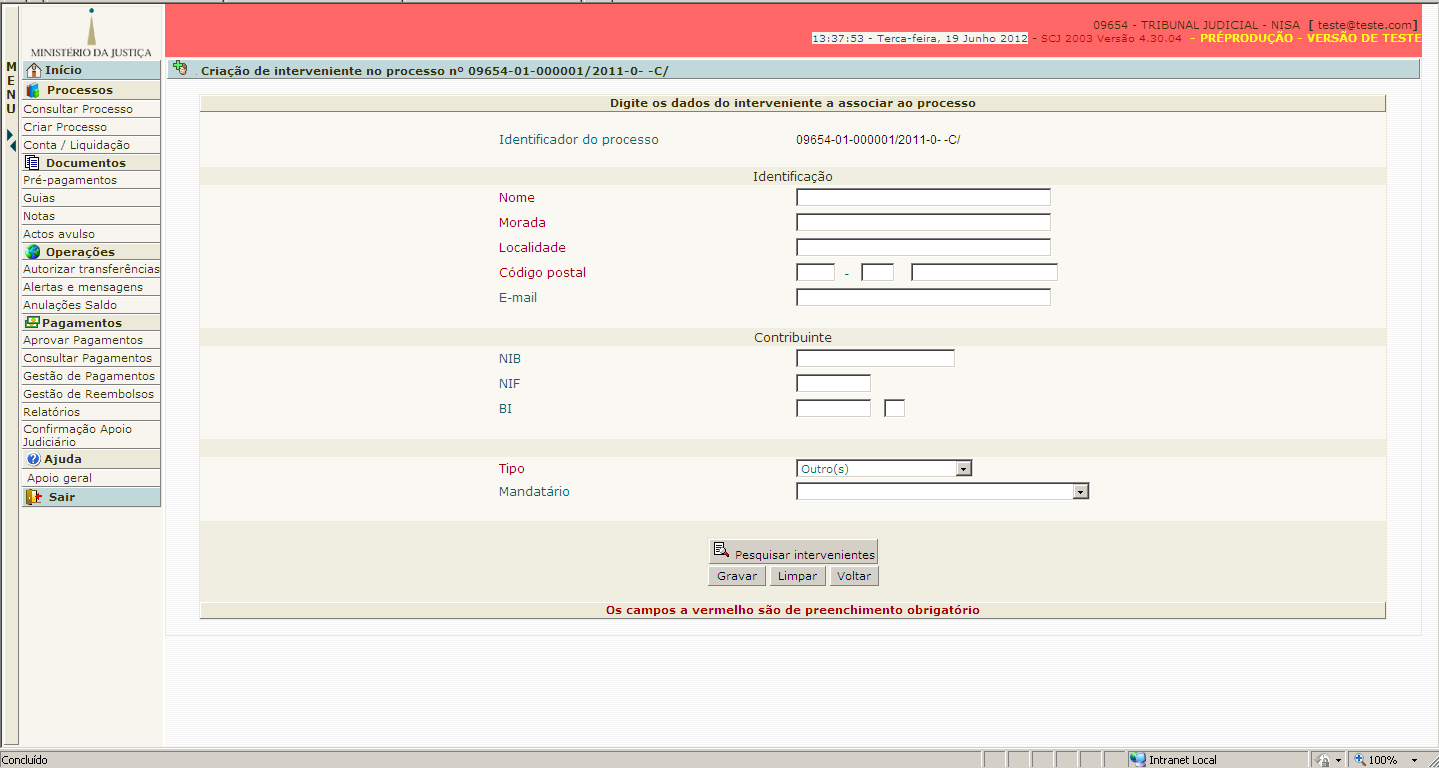Click the zoom magnifier icon in status bar
This screenshot has width=1439, height=768.
(1360, 760)
